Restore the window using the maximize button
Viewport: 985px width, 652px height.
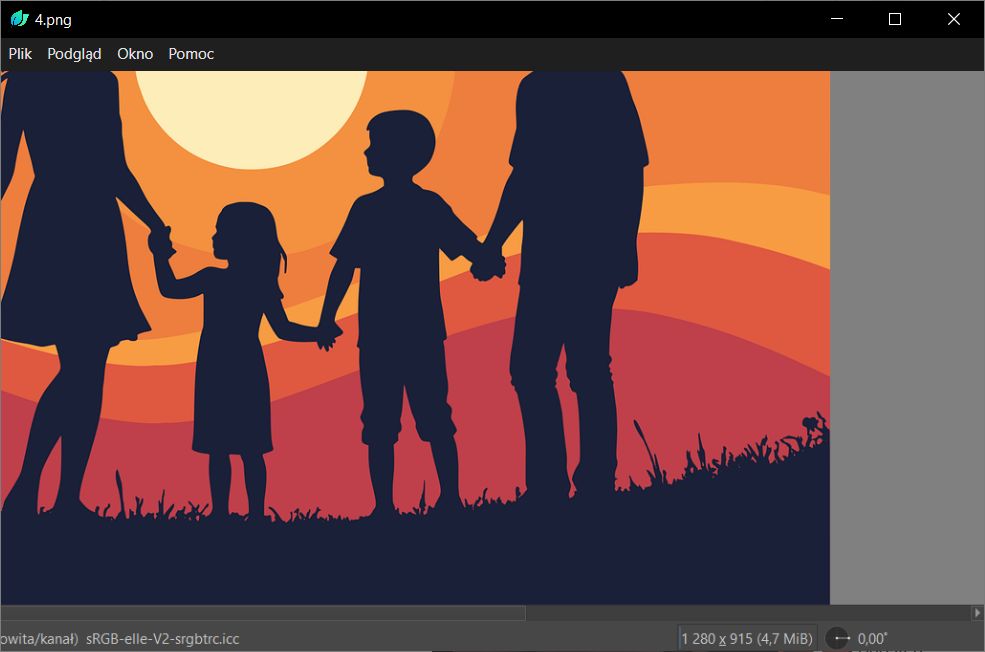(893, 18)
